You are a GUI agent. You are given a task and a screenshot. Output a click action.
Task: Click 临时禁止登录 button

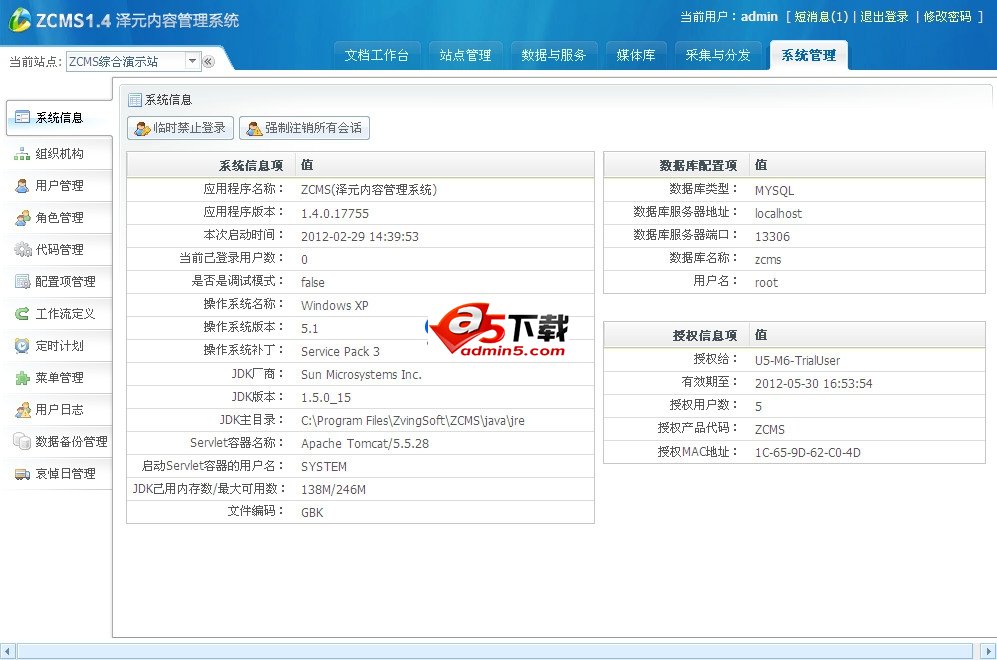point(181,128)
